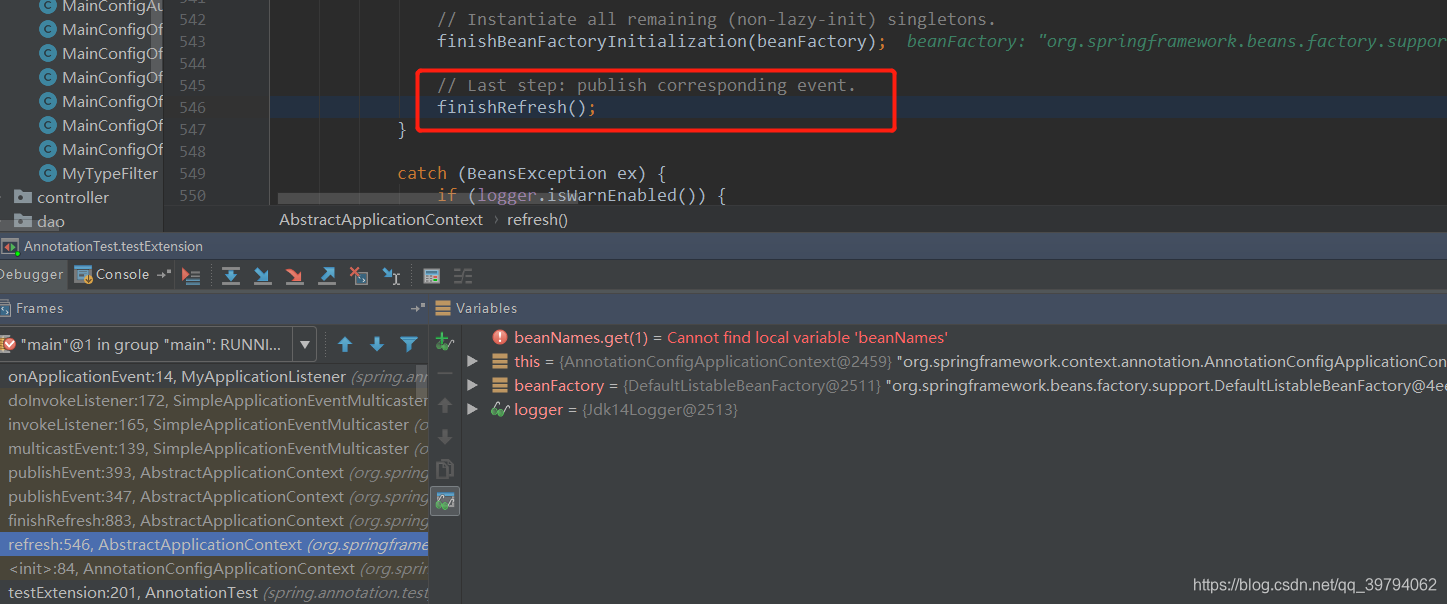Select frame doInvokeListener:172
Screen dimensions: 1447x604
click(214, 401)
